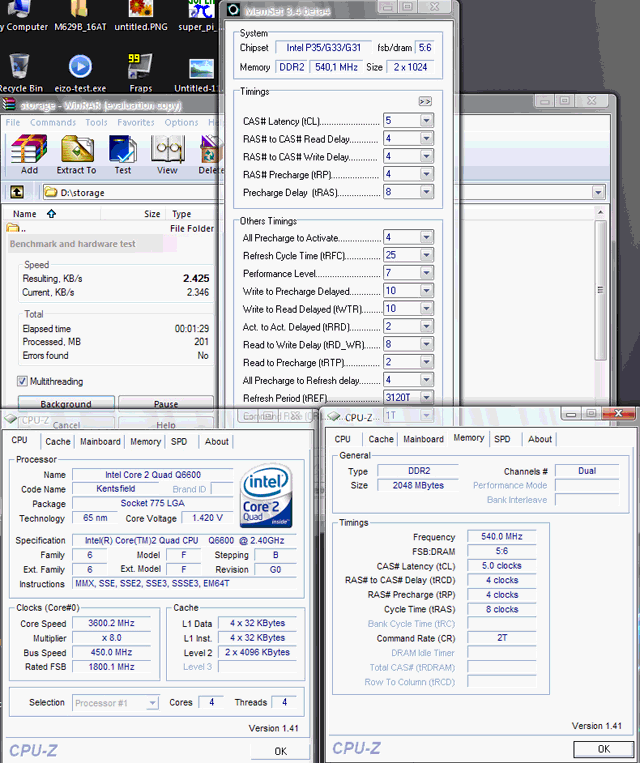
Task: Open the Processor #1 selection dropdown
Action: (x=152, y=703)
